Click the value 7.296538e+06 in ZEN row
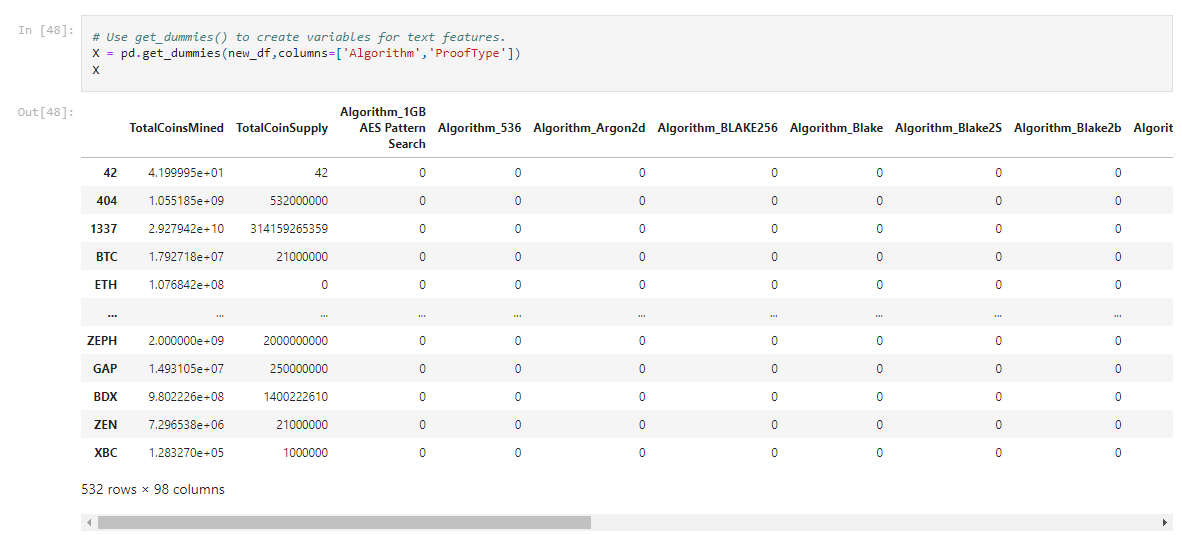 (x=186, y=425)
